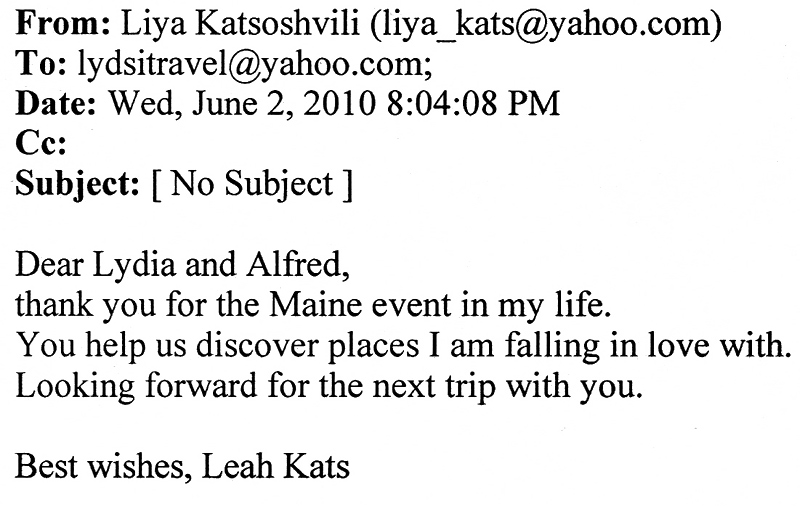
Task: Click the line starting Looking forward
Action: (x=329, y=386)
